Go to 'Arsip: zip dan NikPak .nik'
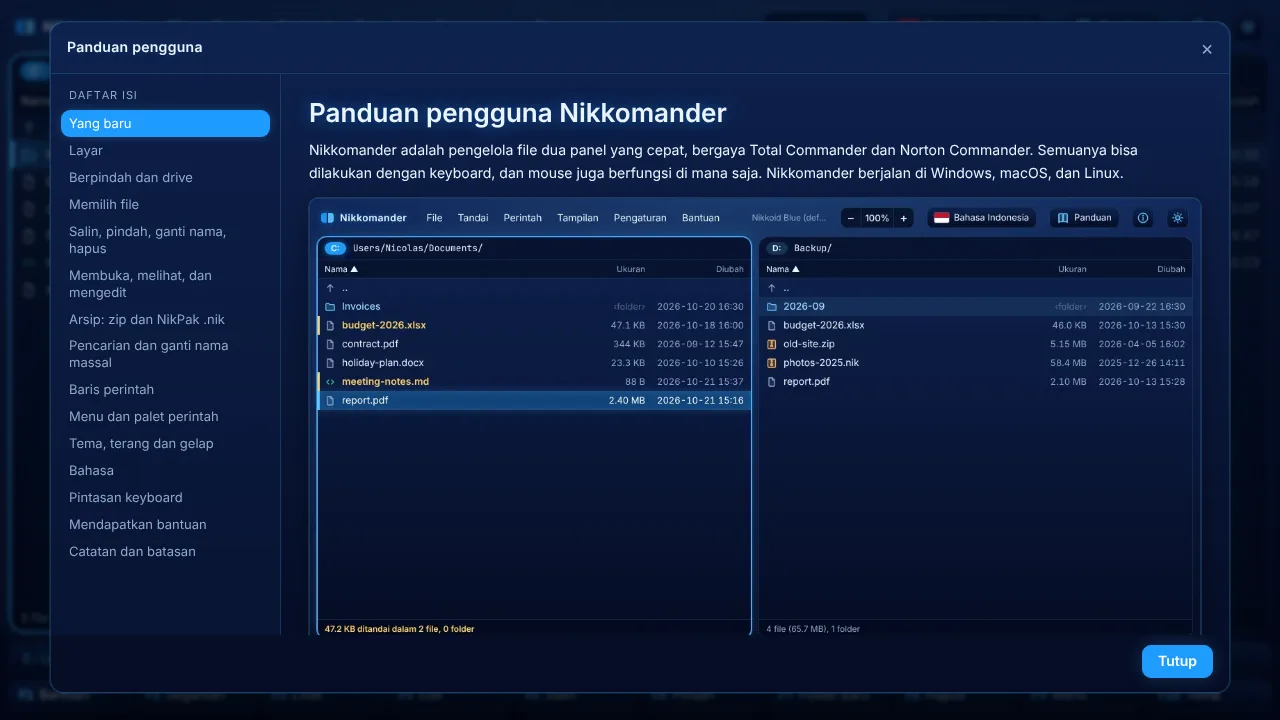The width and height of the screenshot is (1280, 720). tap(165, 319)
